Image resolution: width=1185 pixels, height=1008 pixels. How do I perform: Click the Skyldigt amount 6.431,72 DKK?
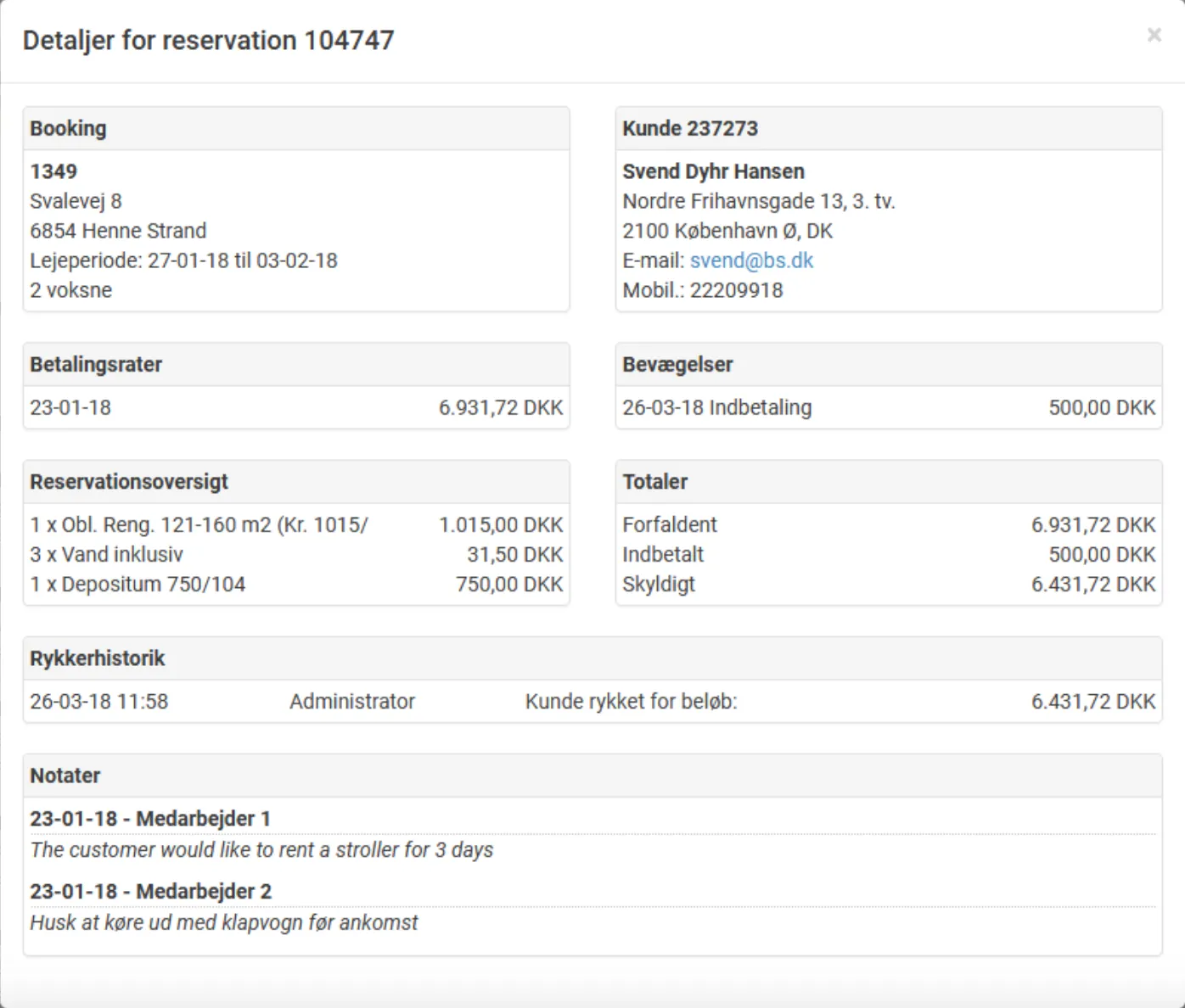pyautogui.click(x=1093, y=584)
